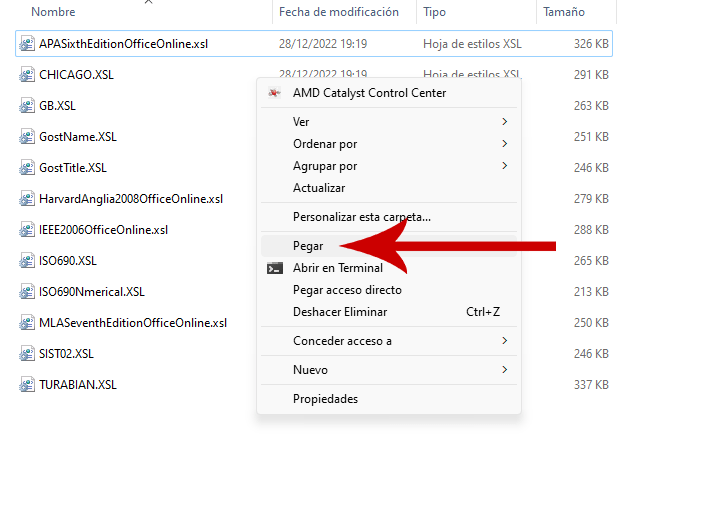Select the TURABIAN.XSL file icon

[27, 384]
